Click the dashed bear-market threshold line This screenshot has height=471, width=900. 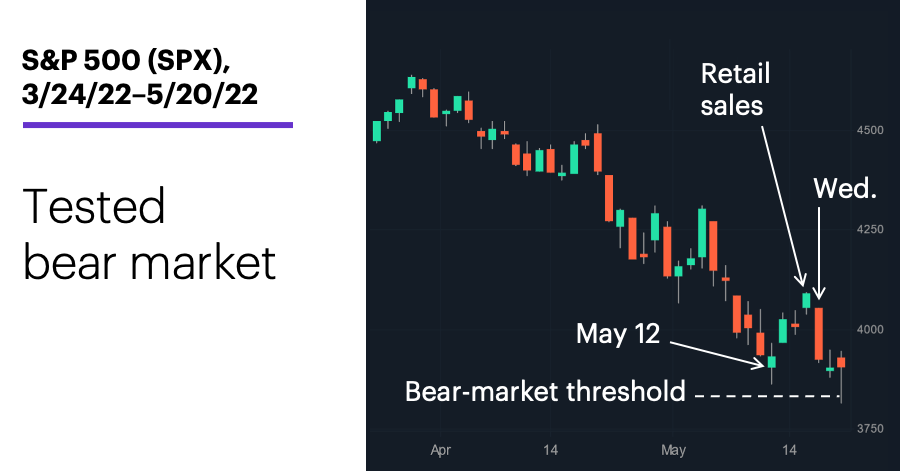tap(767, 396)
